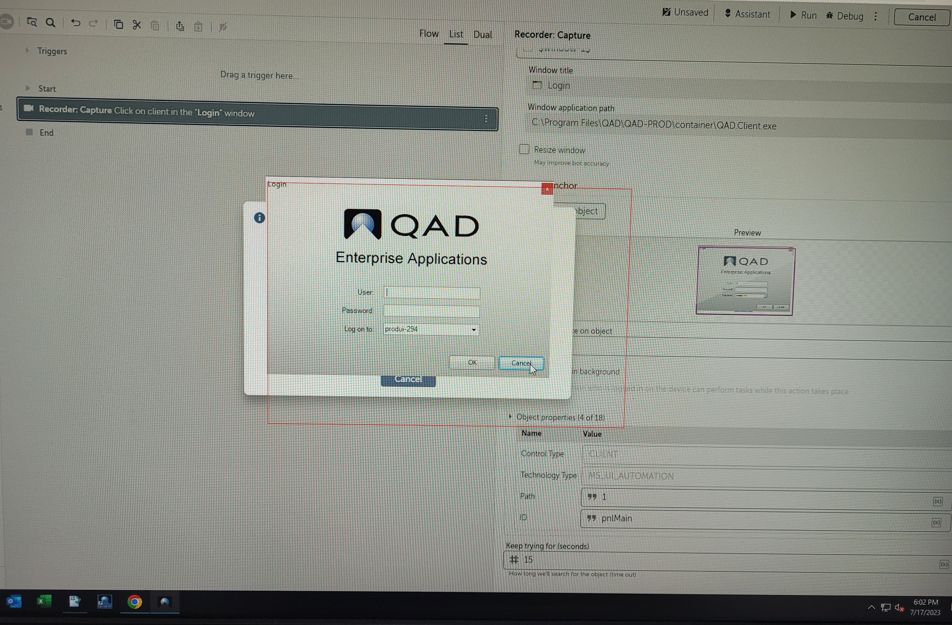Open Google Chrome from the taskbar

[134, 602]
